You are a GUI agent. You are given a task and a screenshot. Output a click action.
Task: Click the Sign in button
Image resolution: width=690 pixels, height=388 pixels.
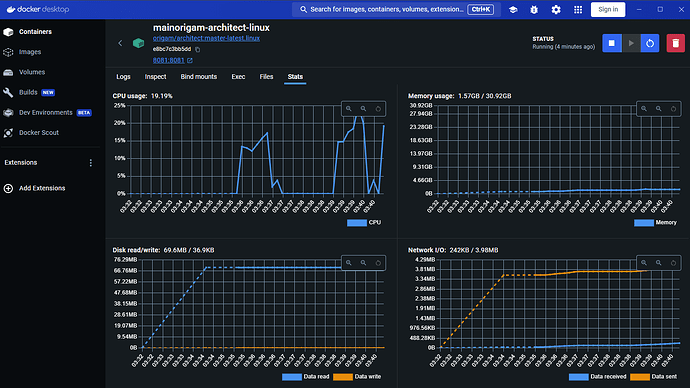(x=608, y=9)
